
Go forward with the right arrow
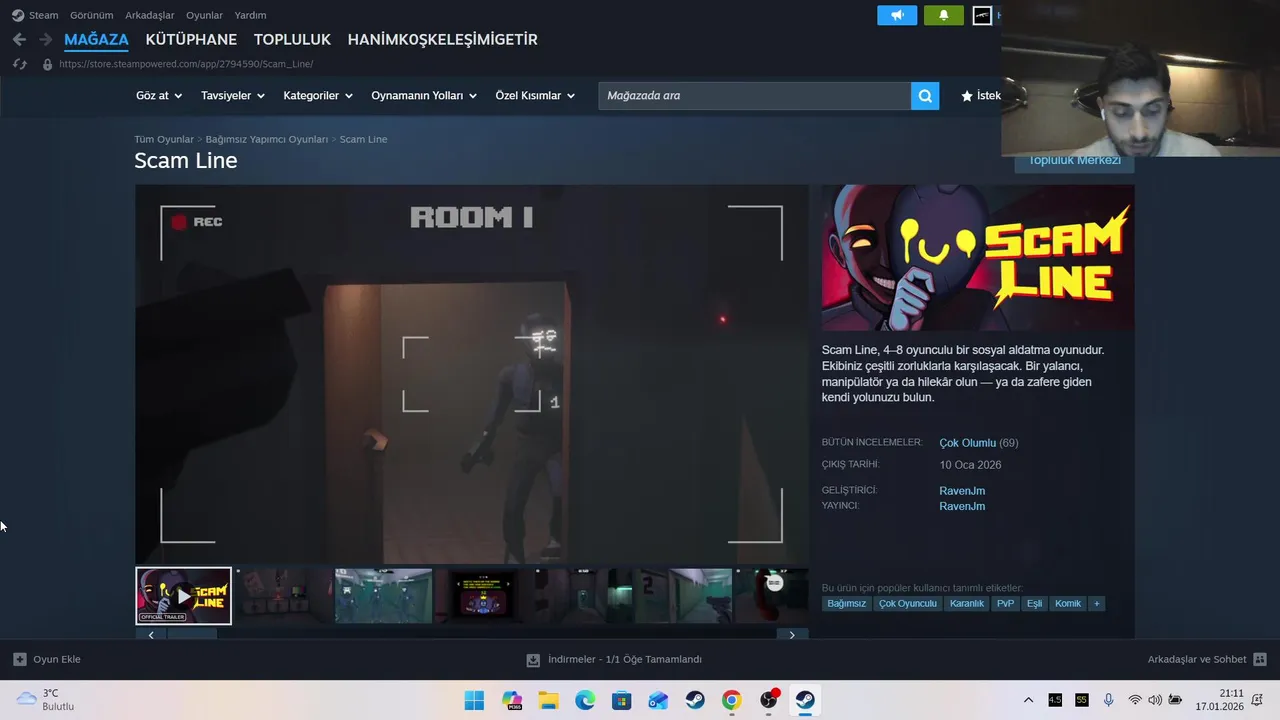click(45, 39)
